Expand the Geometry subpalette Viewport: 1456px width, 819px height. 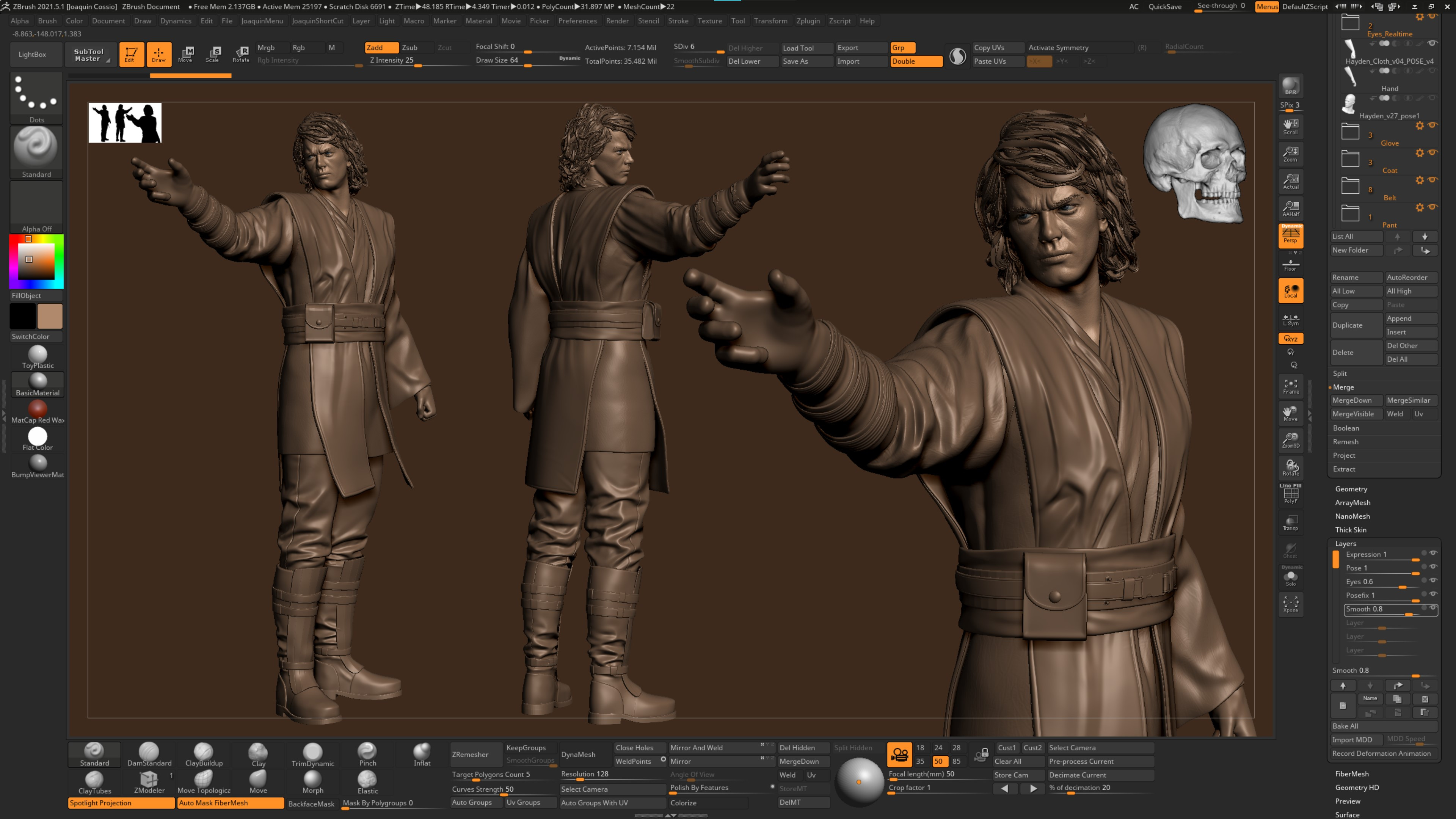tap(1351, 489)
